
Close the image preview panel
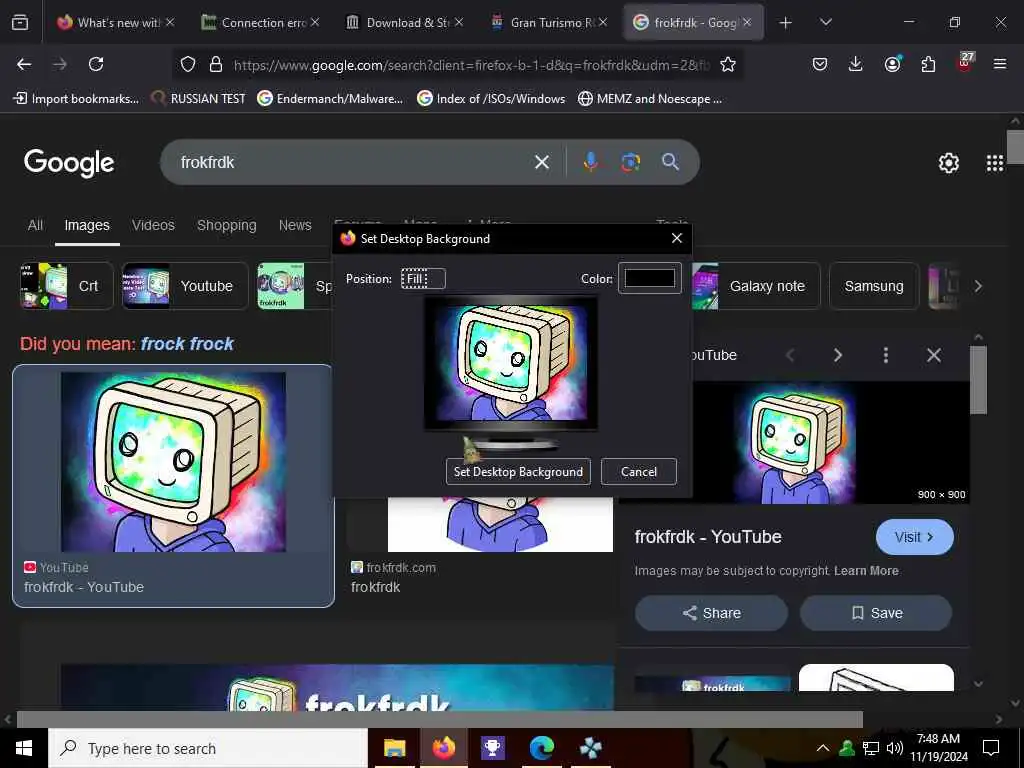coord(934,355)
